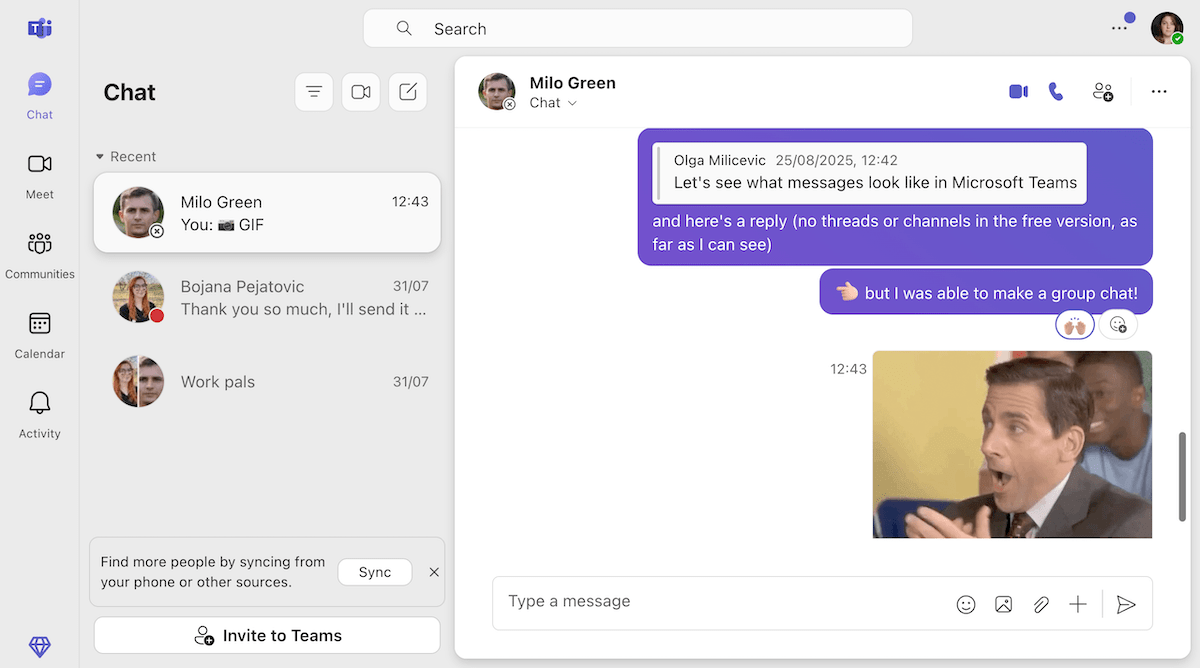Open more compose actions plus icon
This screenshot has height=668, width=1200.
click(x=1078, y=604)
